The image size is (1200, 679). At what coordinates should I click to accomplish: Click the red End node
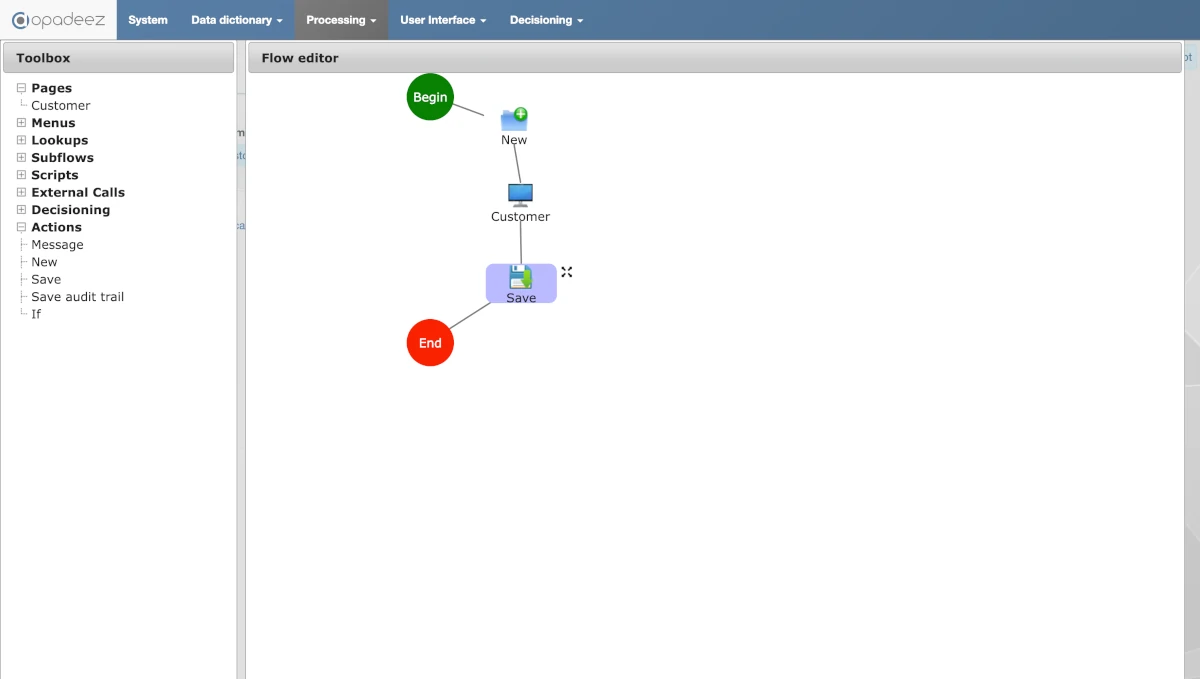pyautogui.click(x=430, y=342)
